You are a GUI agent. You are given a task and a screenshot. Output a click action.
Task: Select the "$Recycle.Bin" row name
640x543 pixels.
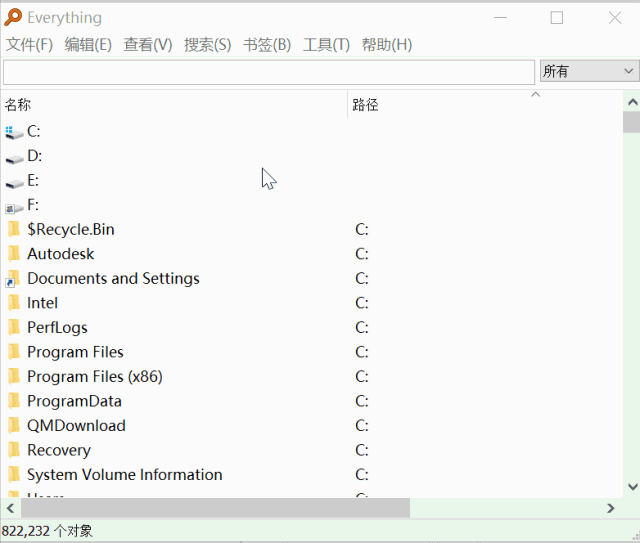pyautogui.click(x=71, y=229)
